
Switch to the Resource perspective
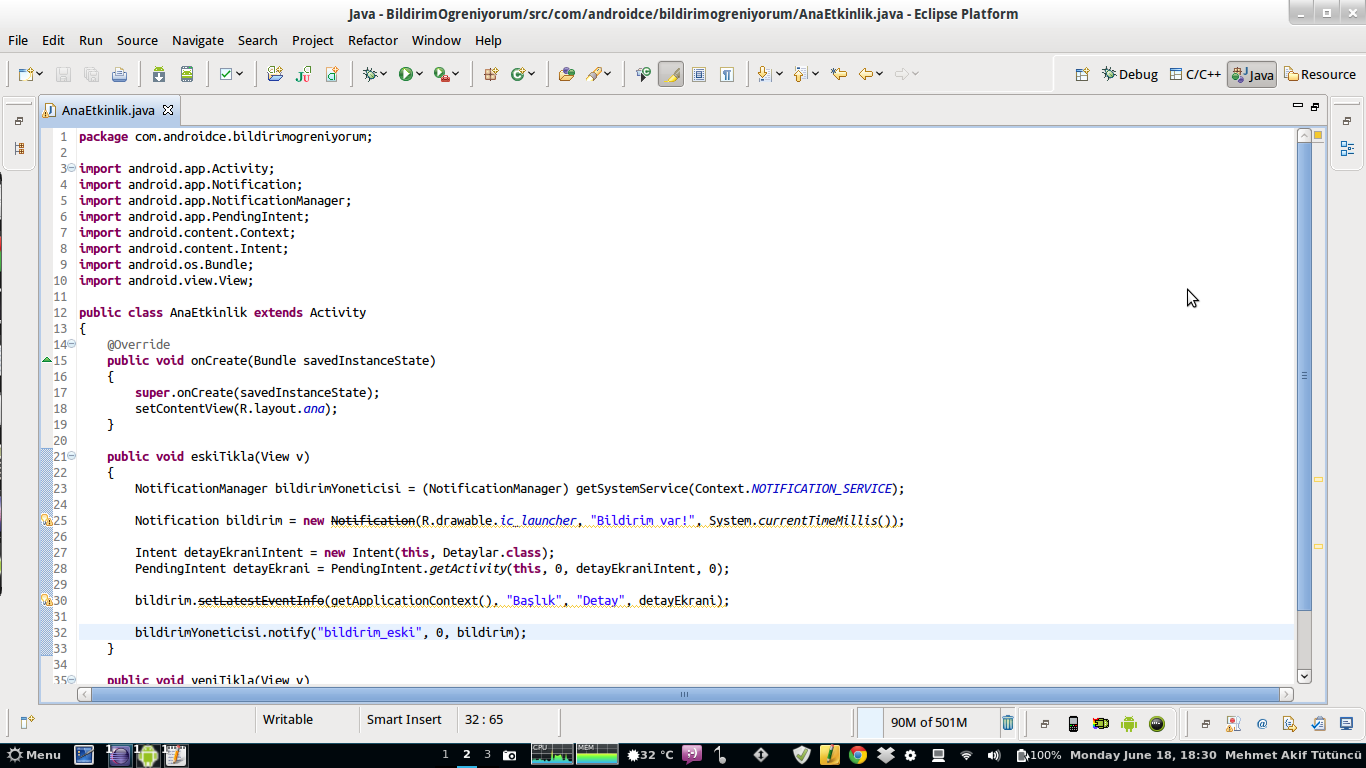[x=1320, y=74]
